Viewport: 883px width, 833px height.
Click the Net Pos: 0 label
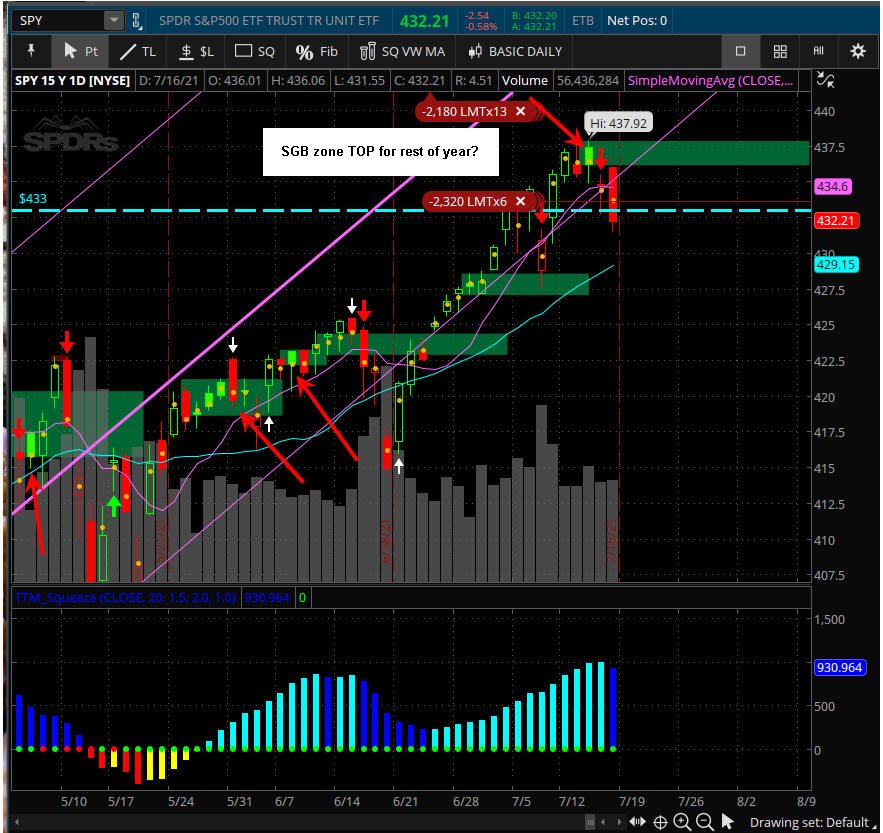[x=637, y=21]
